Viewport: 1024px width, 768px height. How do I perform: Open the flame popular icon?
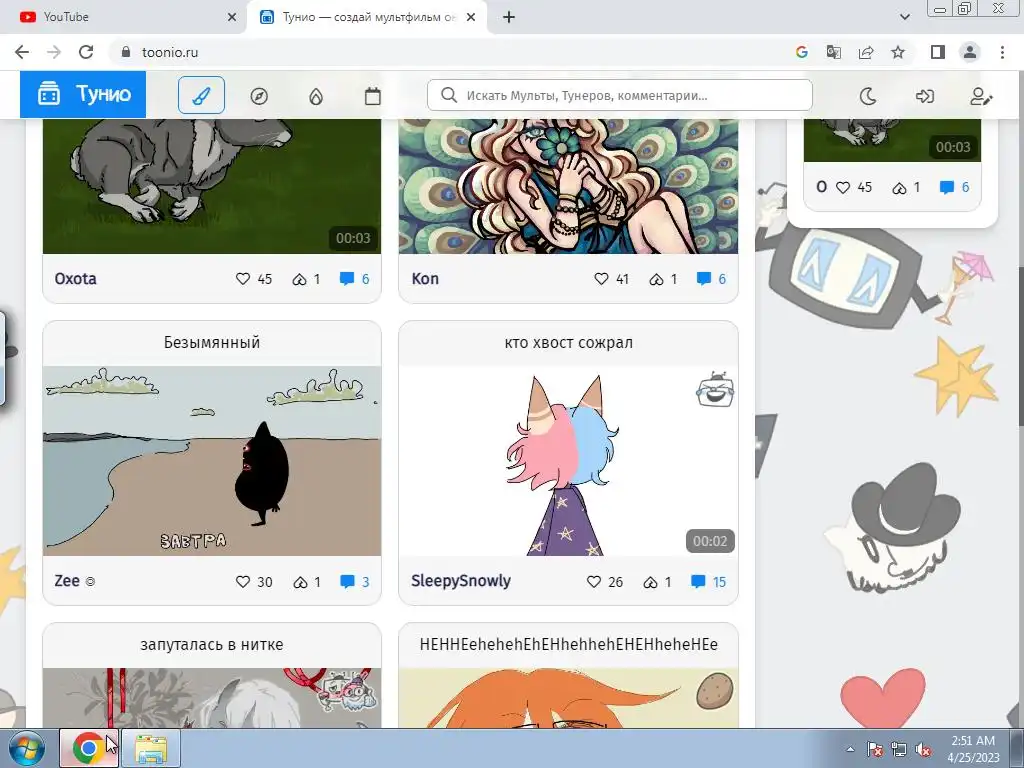tap(316, 97)
